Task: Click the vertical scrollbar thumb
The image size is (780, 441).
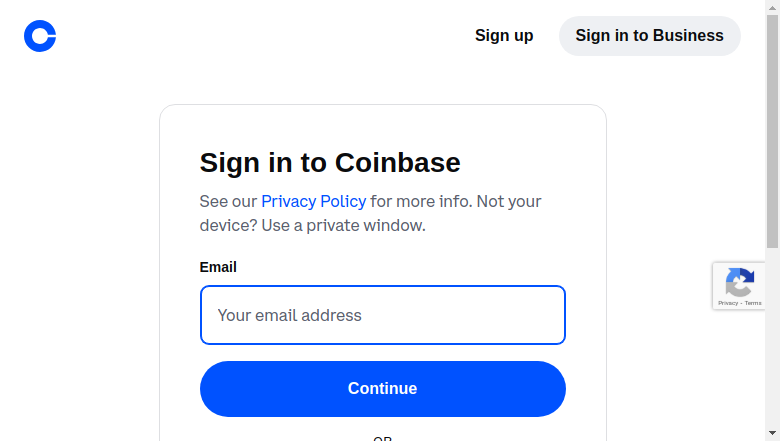Action: [773, 131]
